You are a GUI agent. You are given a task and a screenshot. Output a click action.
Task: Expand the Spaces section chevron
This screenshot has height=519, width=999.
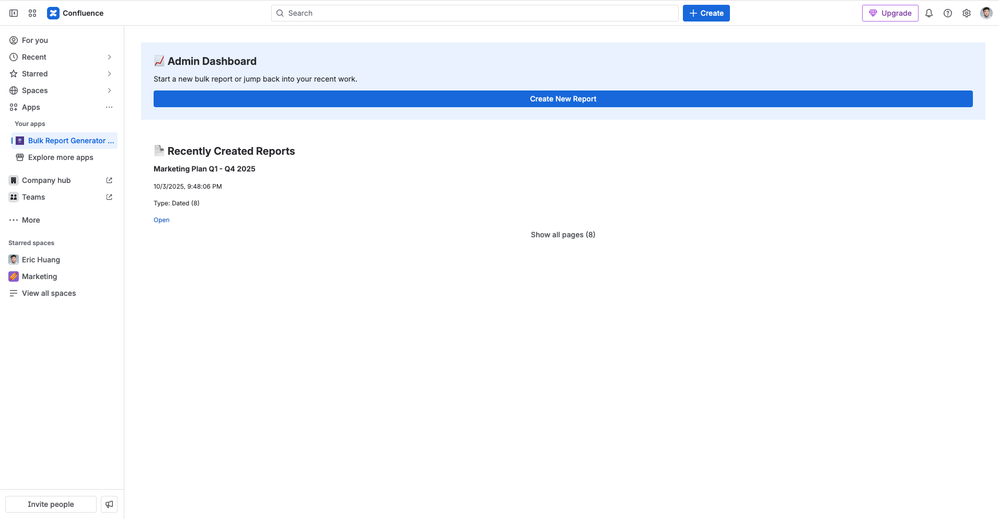[109, 90]
